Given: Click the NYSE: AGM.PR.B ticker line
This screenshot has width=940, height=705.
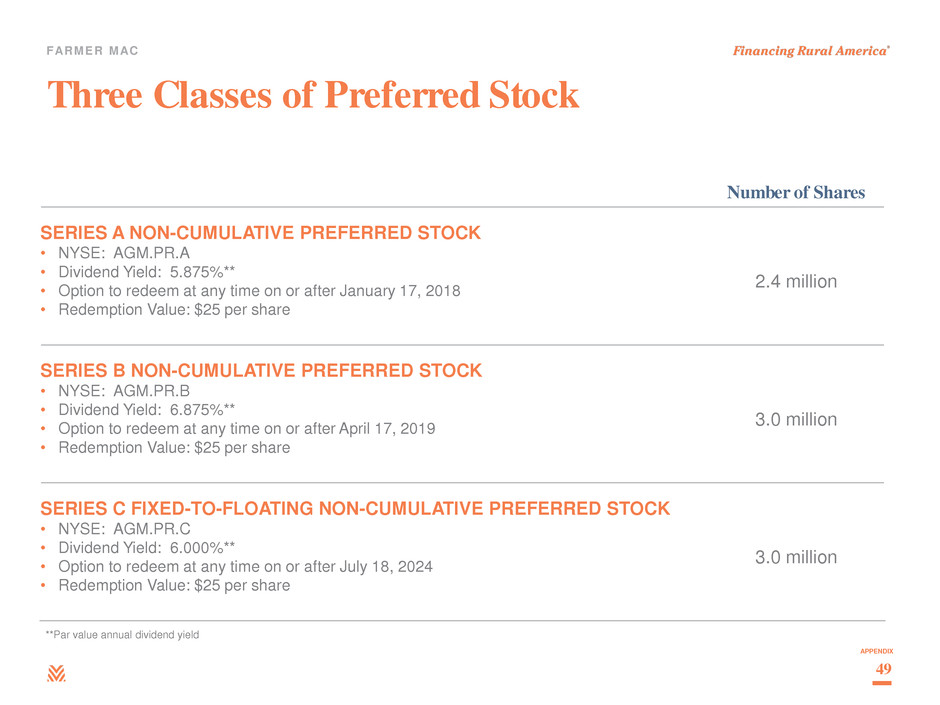Looking at the screenshot, I should pos(124,391).
